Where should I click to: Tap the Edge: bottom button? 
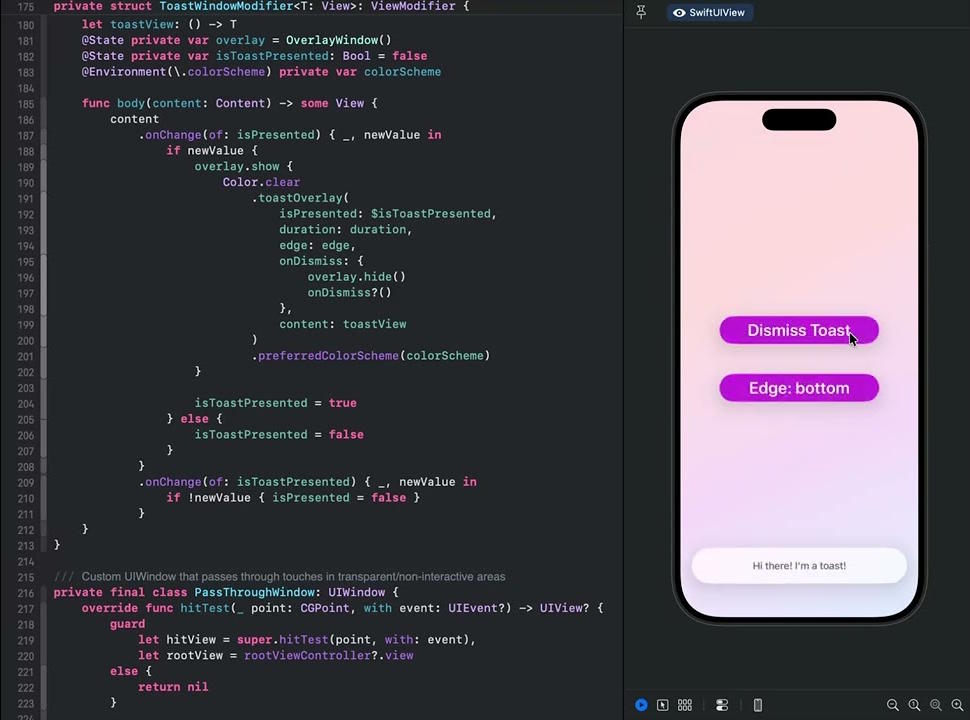pyautogui.click(x=798, y=388)
